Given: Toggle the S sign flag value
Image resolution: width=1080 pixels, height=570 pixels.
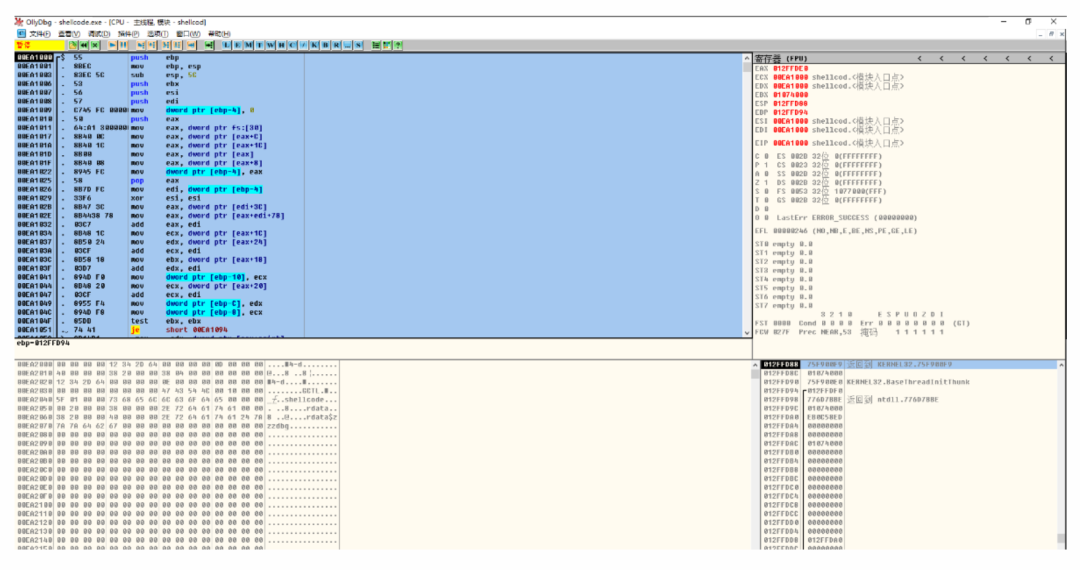Looking at the screenshot, I should pos(767,191).
